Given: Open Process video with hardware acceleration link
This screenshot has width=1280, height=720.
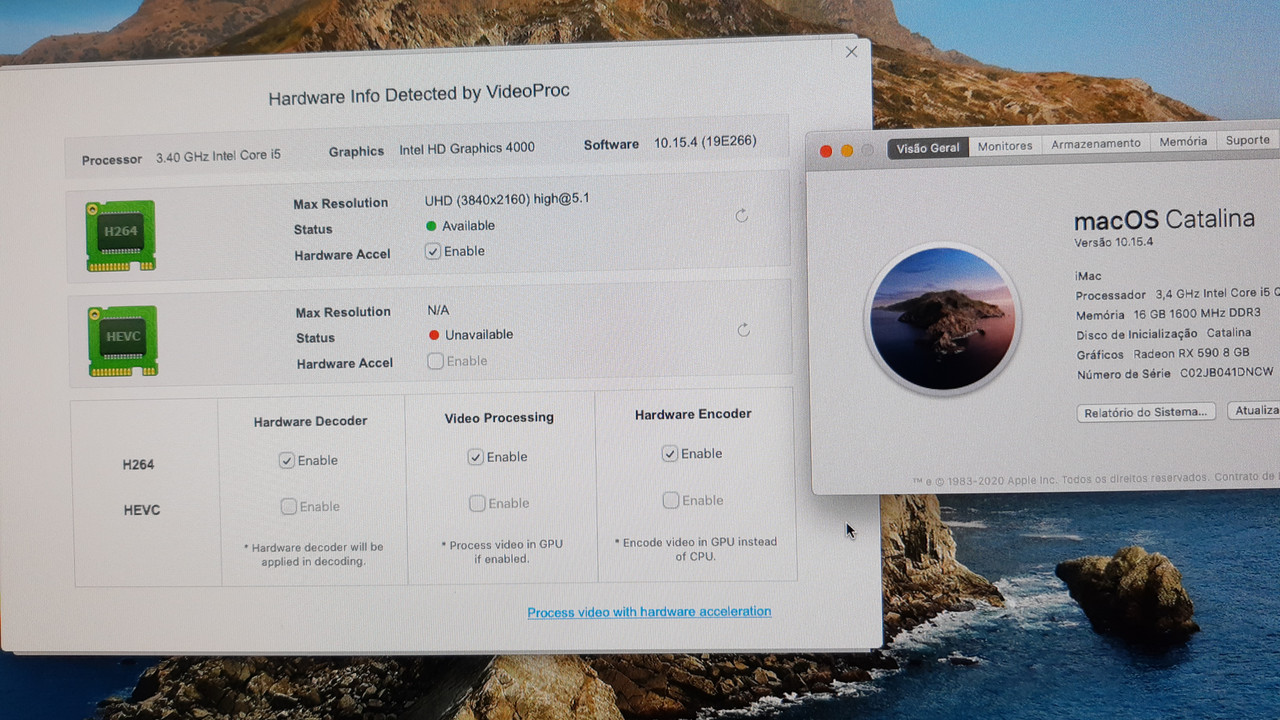Looking at the screenshot, I should pyautogui.click(x=649, y=611).
